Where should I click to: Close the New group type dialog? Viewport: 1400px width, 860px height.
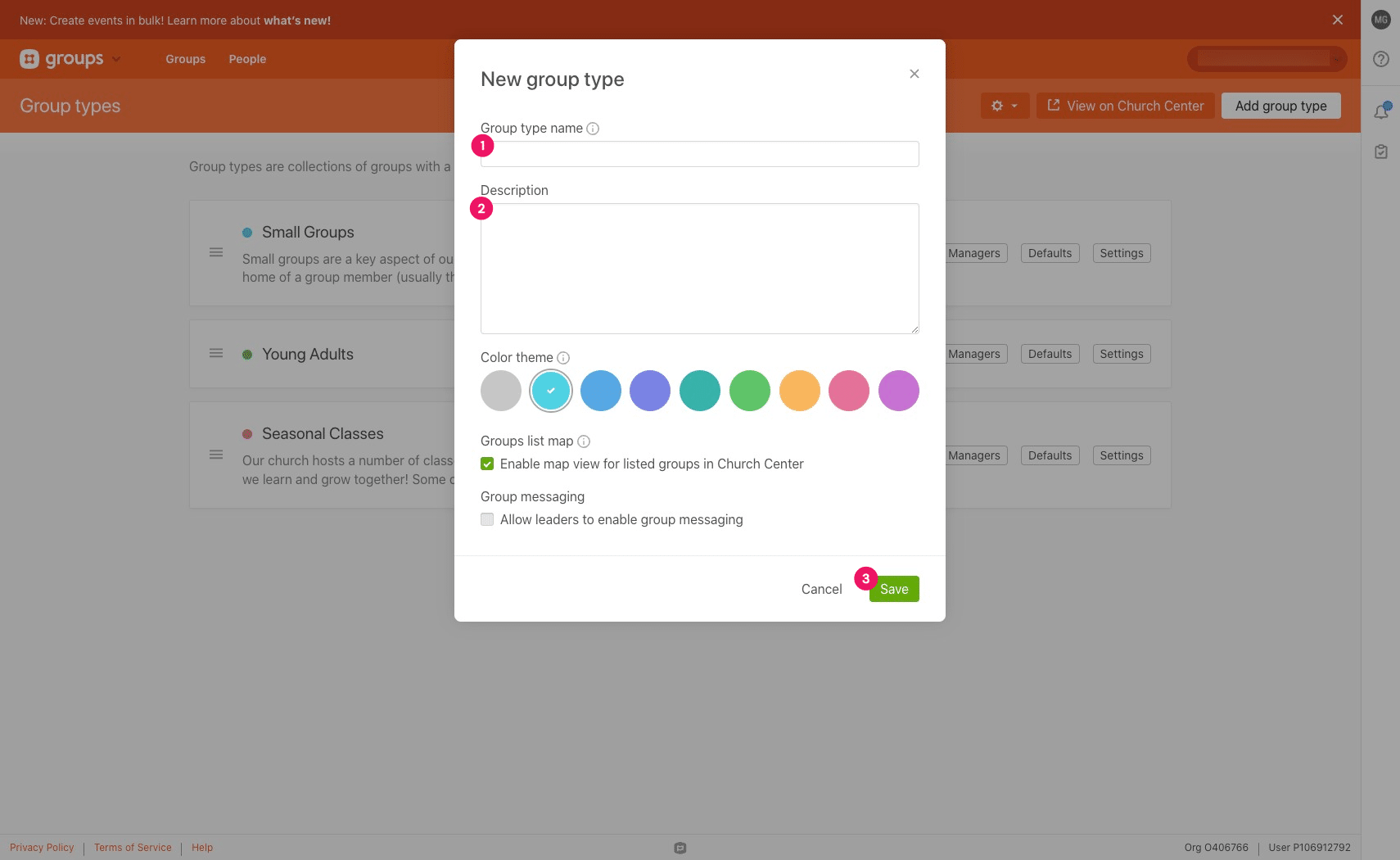coord(915,74)
